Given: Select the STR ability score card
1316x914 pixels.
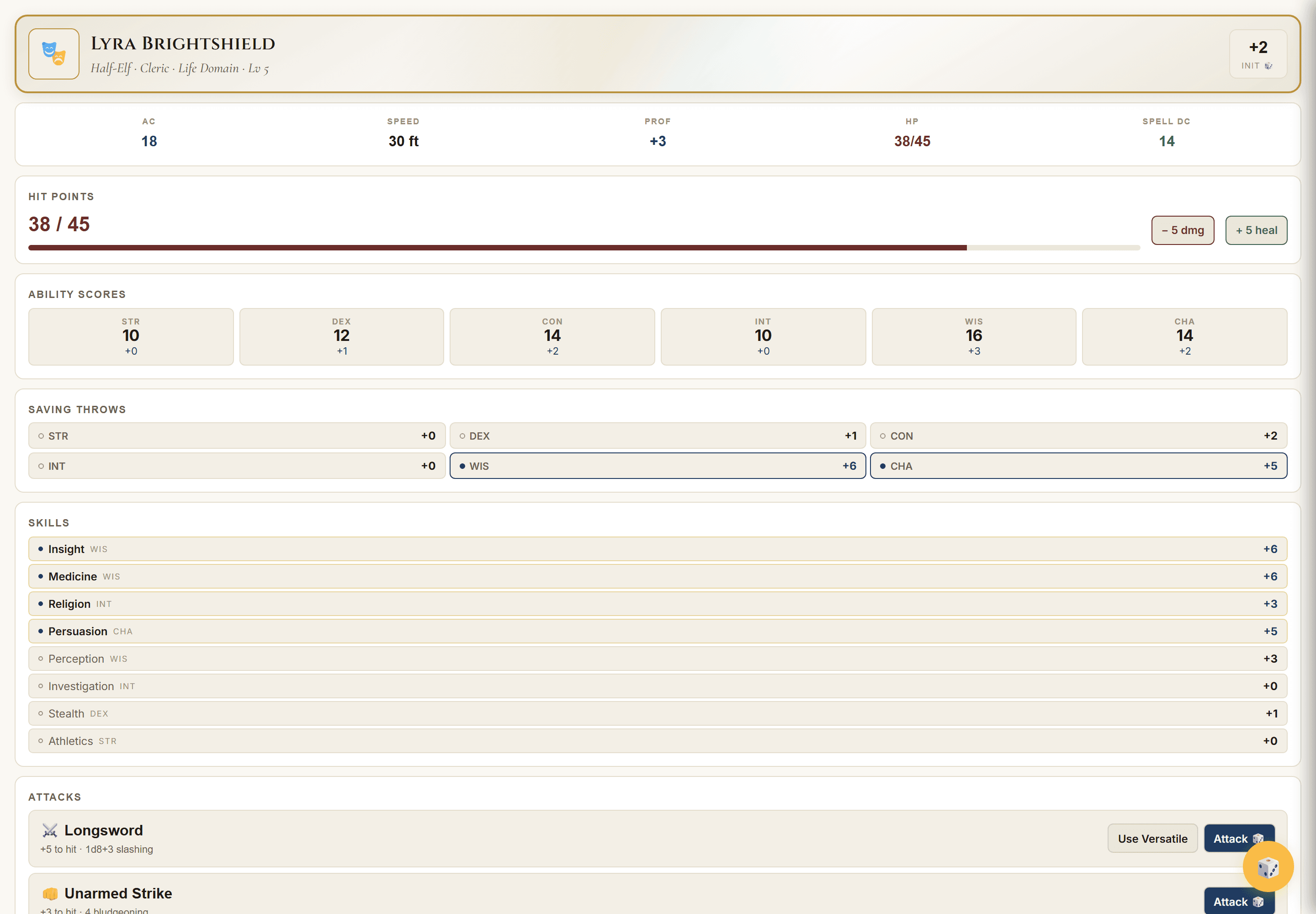Looking at the screenshot, I should (x=131, y=337).
